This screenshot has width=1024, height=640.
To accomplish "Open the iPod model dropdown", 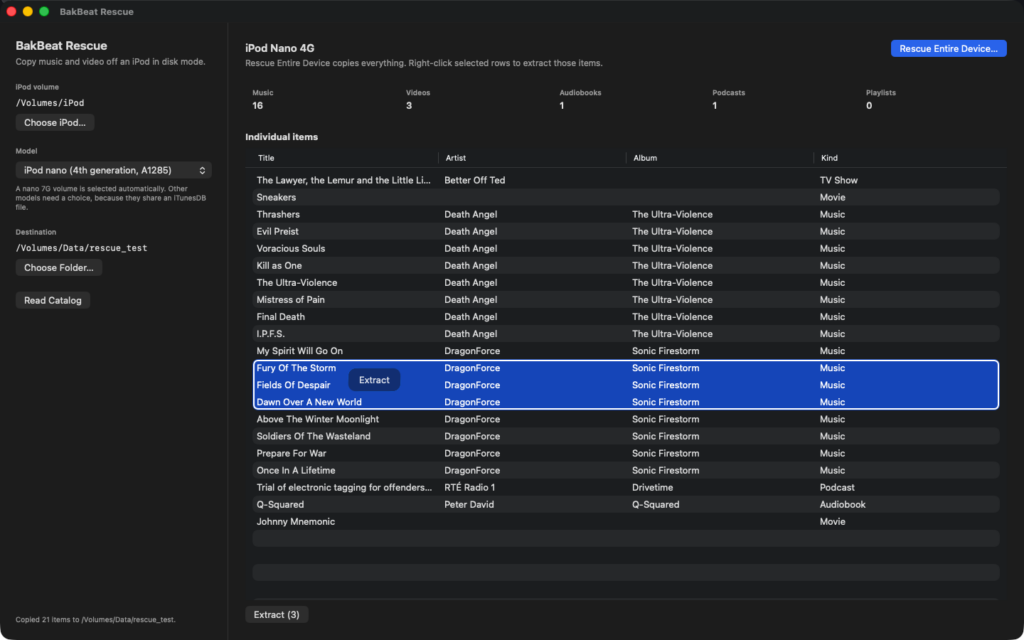I will 114,170.
